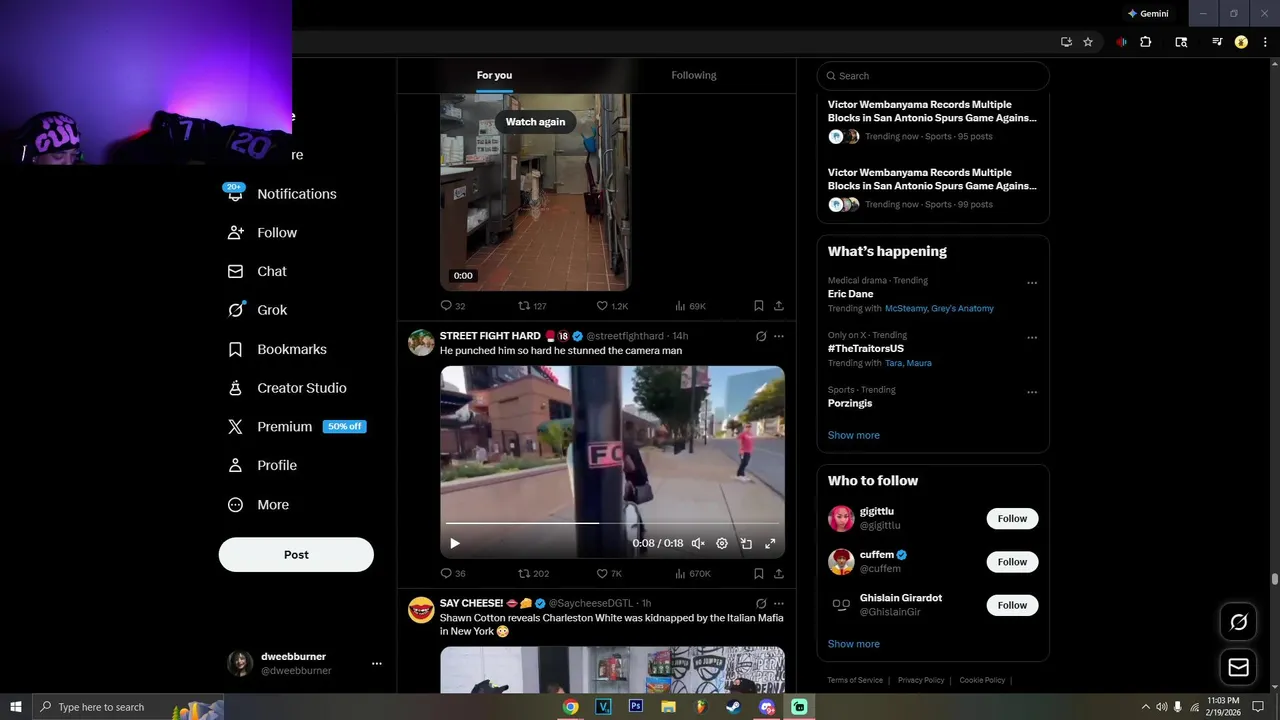
Task: Open the floating Grok button
Action: pos(1238,622)
